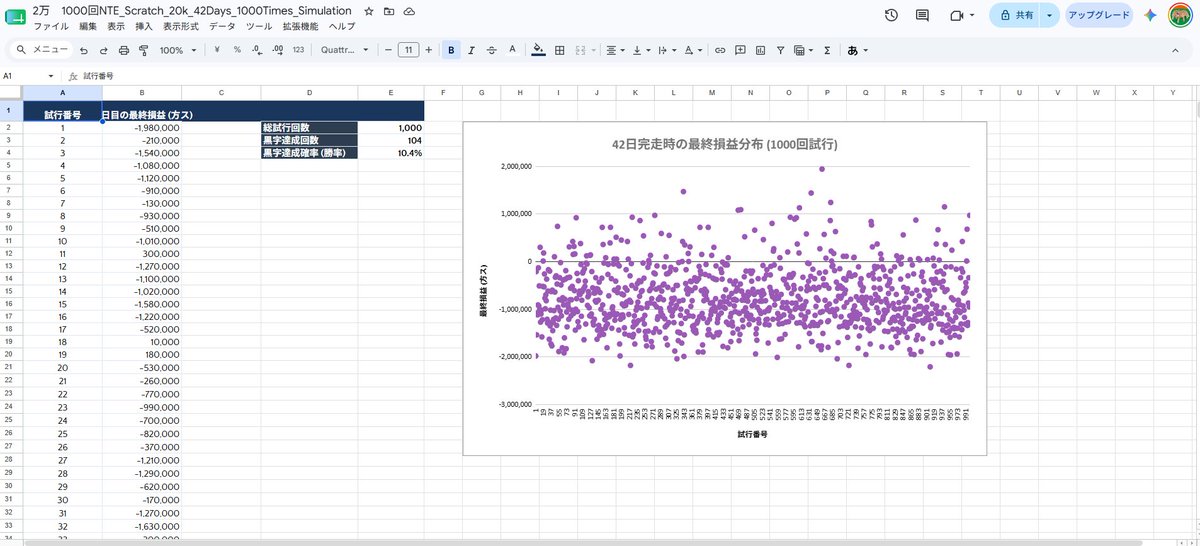The height and width of the screenshot is (546, 1200).
Task: Open zoom level 100% dropdown
Action: 177,49
